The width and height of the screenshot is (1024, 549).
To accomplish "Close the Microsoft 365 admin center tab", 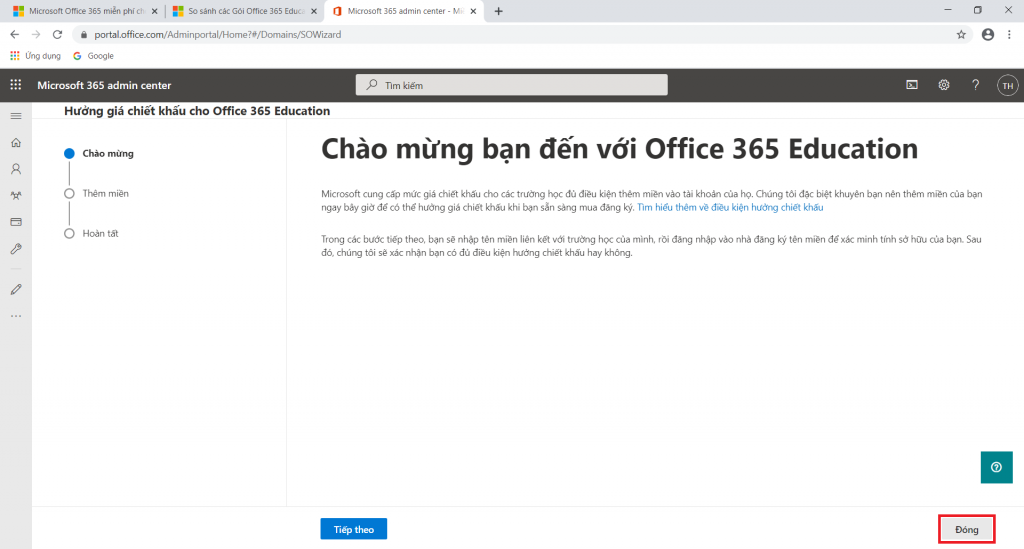I will (x=473, y=11).
